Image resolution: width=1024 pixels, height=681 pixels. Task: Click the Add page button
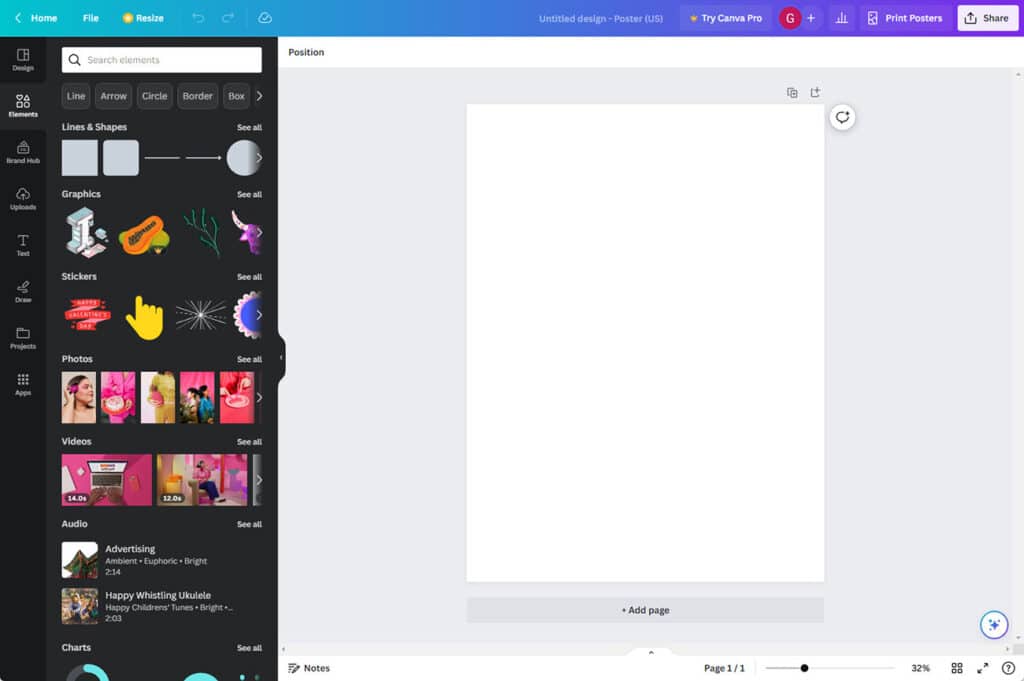[645, 610]
